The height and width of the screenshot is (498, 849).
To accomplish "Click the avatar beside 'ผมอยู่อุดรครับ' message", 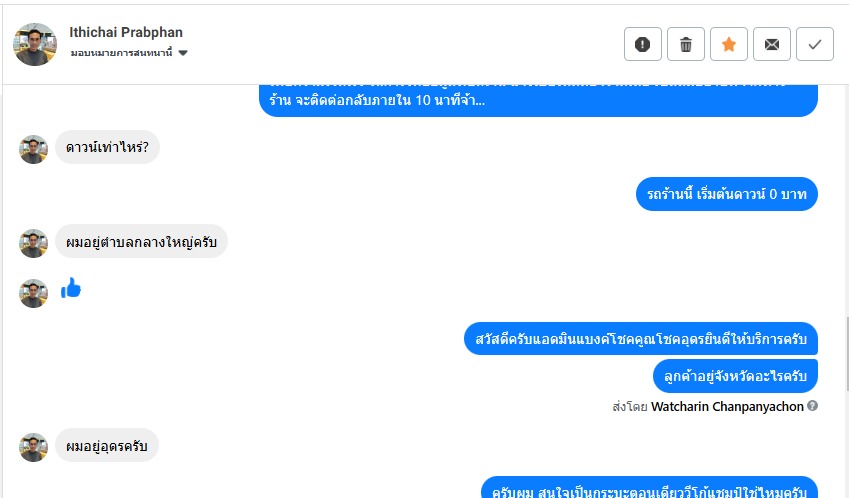I will 34,447.
